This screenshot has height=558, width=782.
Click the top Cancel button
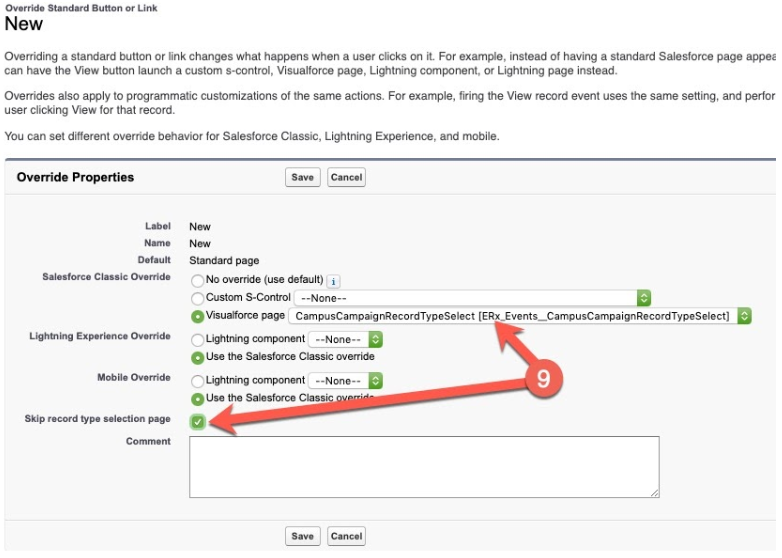click(x=346, y=177)
